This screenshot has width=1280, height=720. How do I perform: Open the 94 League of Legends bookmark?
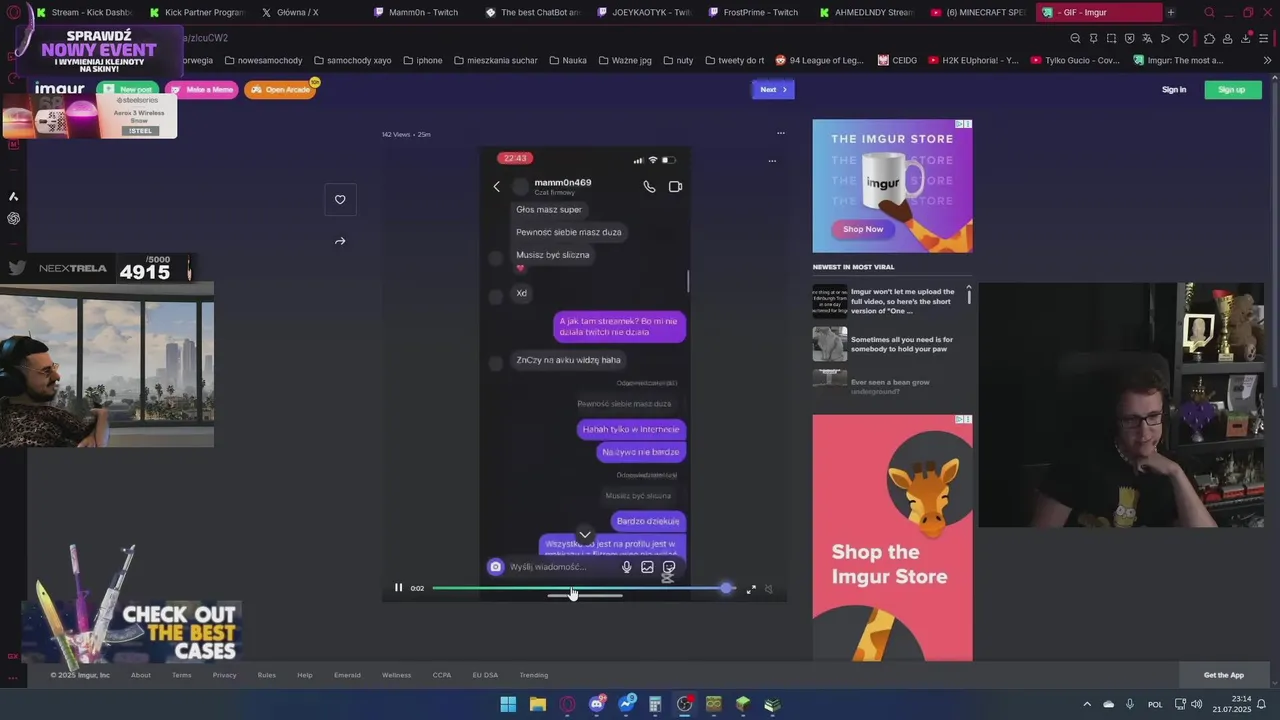coord(820,60)
